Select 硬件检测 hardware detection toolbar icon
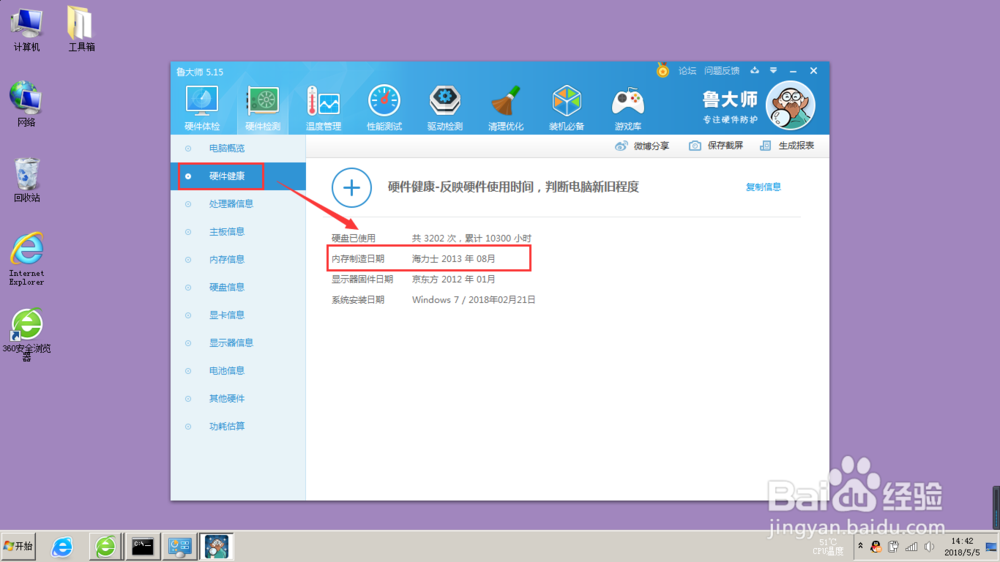This screenshot has width=1000, height=562. pos(263,108)
